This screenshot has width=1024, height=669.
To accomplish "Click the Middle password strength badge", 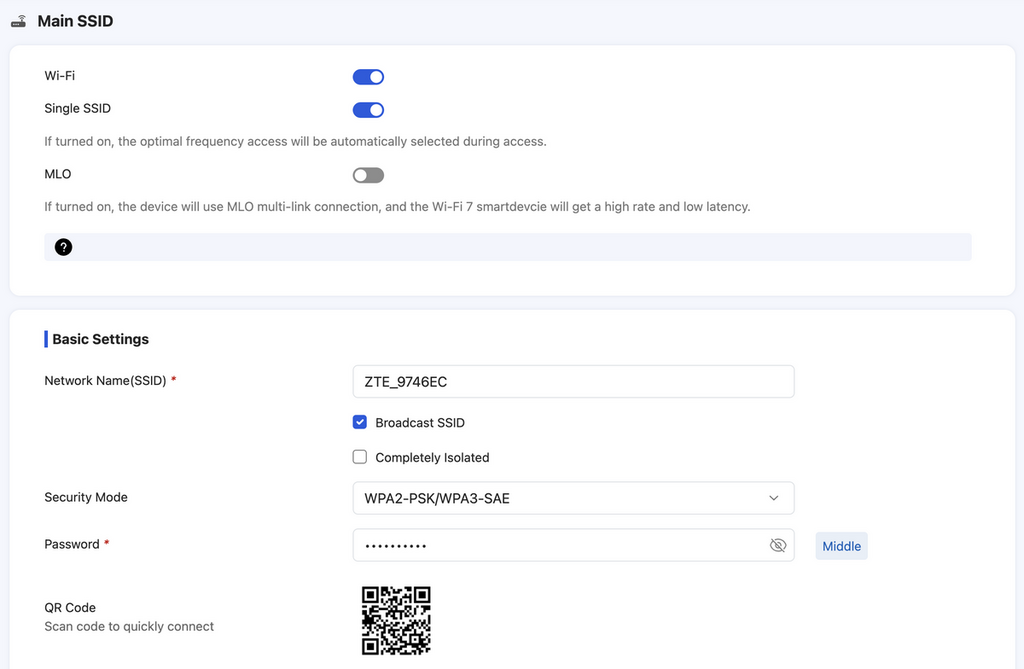I will (x=841, y=546).
